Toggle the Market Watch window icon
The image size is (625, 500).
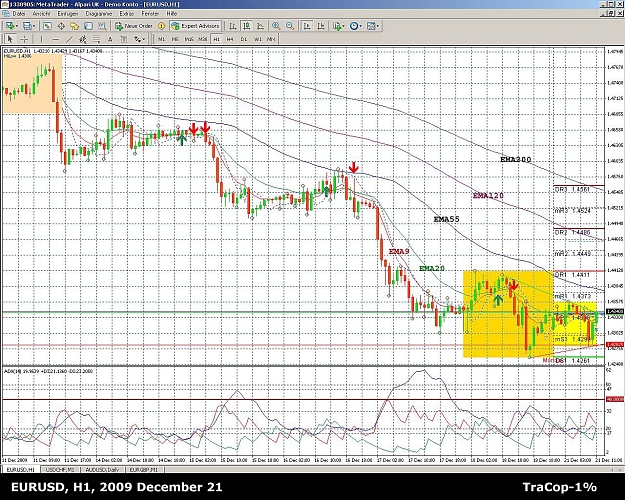click(x=47, y=26)
